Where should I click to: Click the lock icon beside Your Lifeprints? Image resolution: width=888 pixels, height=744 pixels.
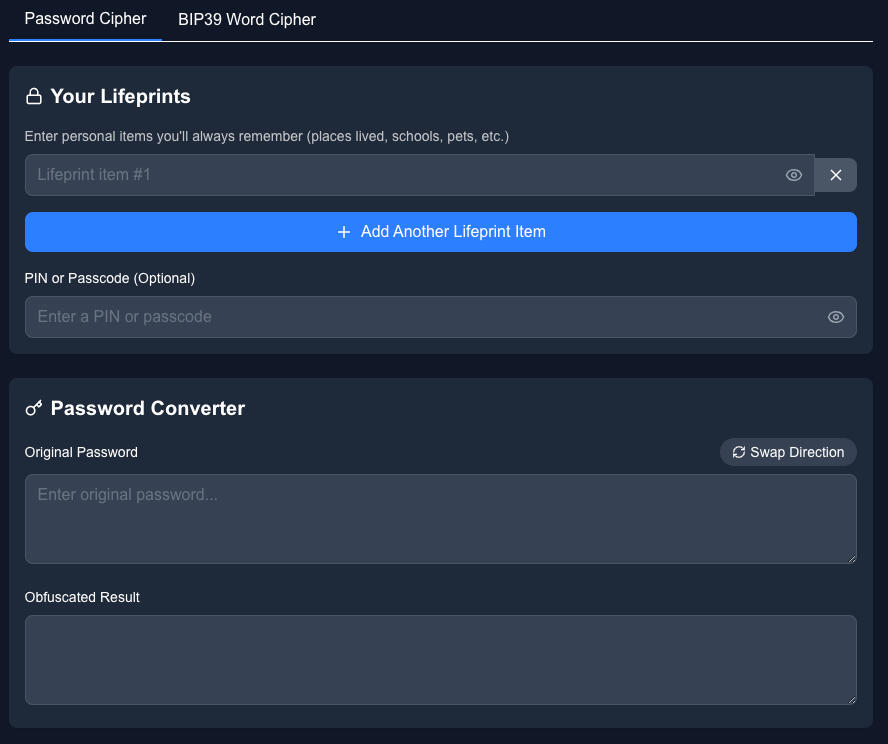34,97
